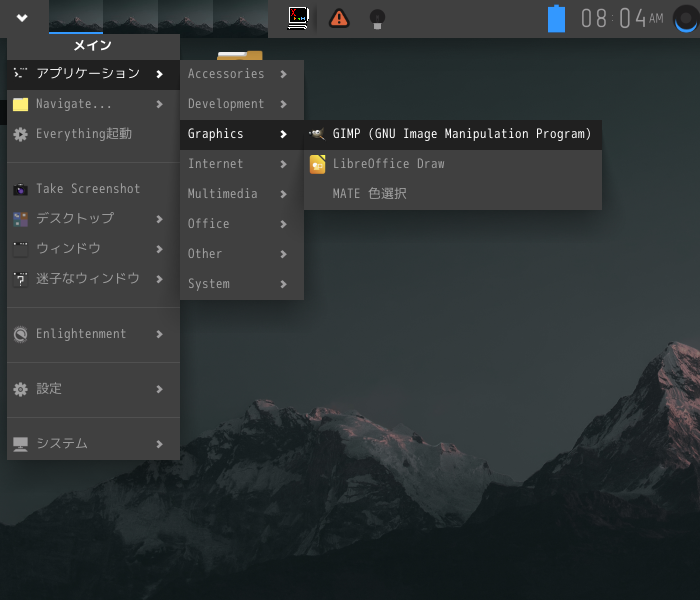The image size is (700, 600).
Task: Open システム submenu
Action: click(93, 444)
